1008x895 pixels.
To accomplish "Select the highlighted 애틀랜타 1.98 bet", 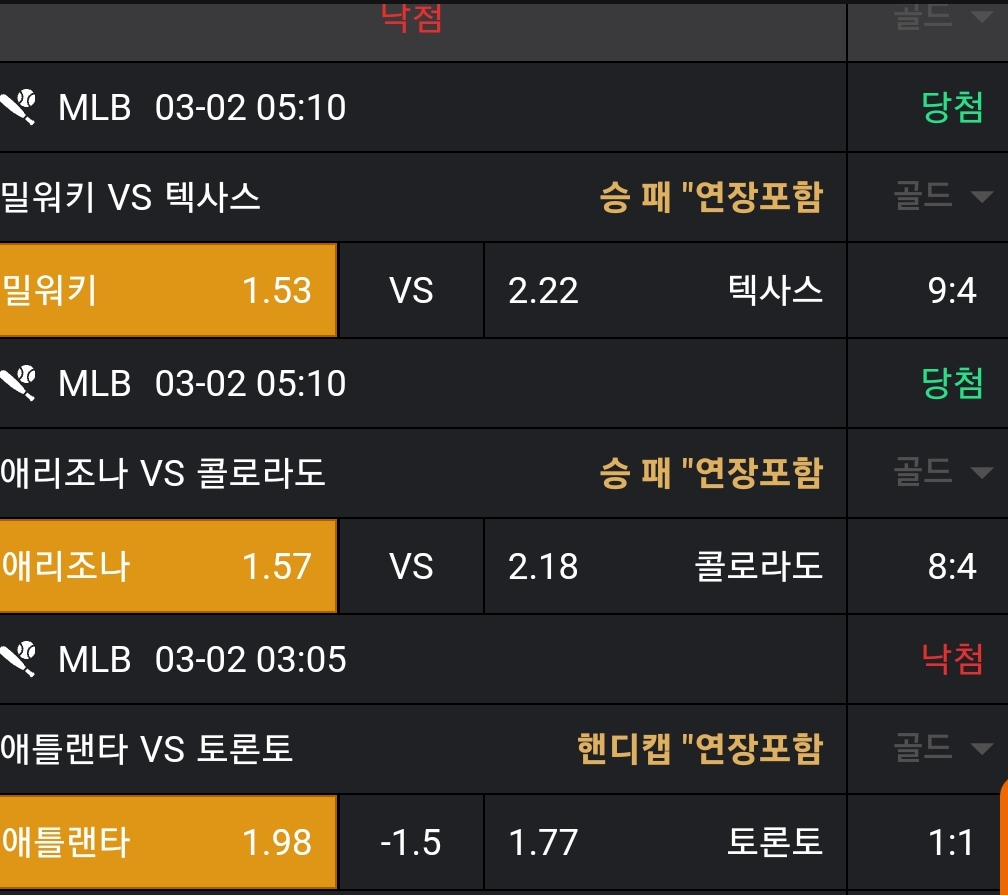I will [168, 842].
